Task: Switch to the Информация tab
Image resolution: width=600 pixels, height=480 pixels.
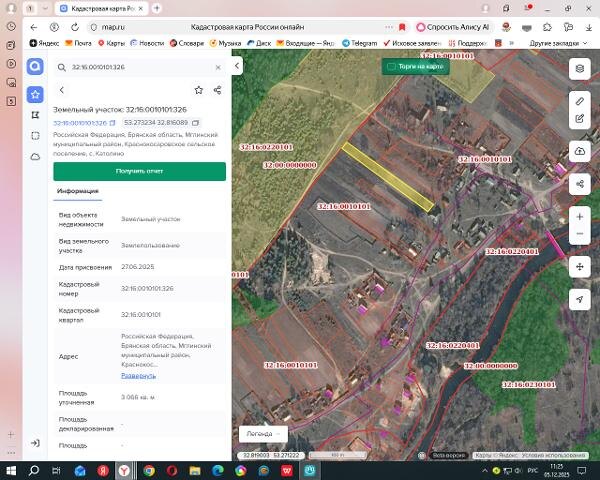Action: click(78, 191)
